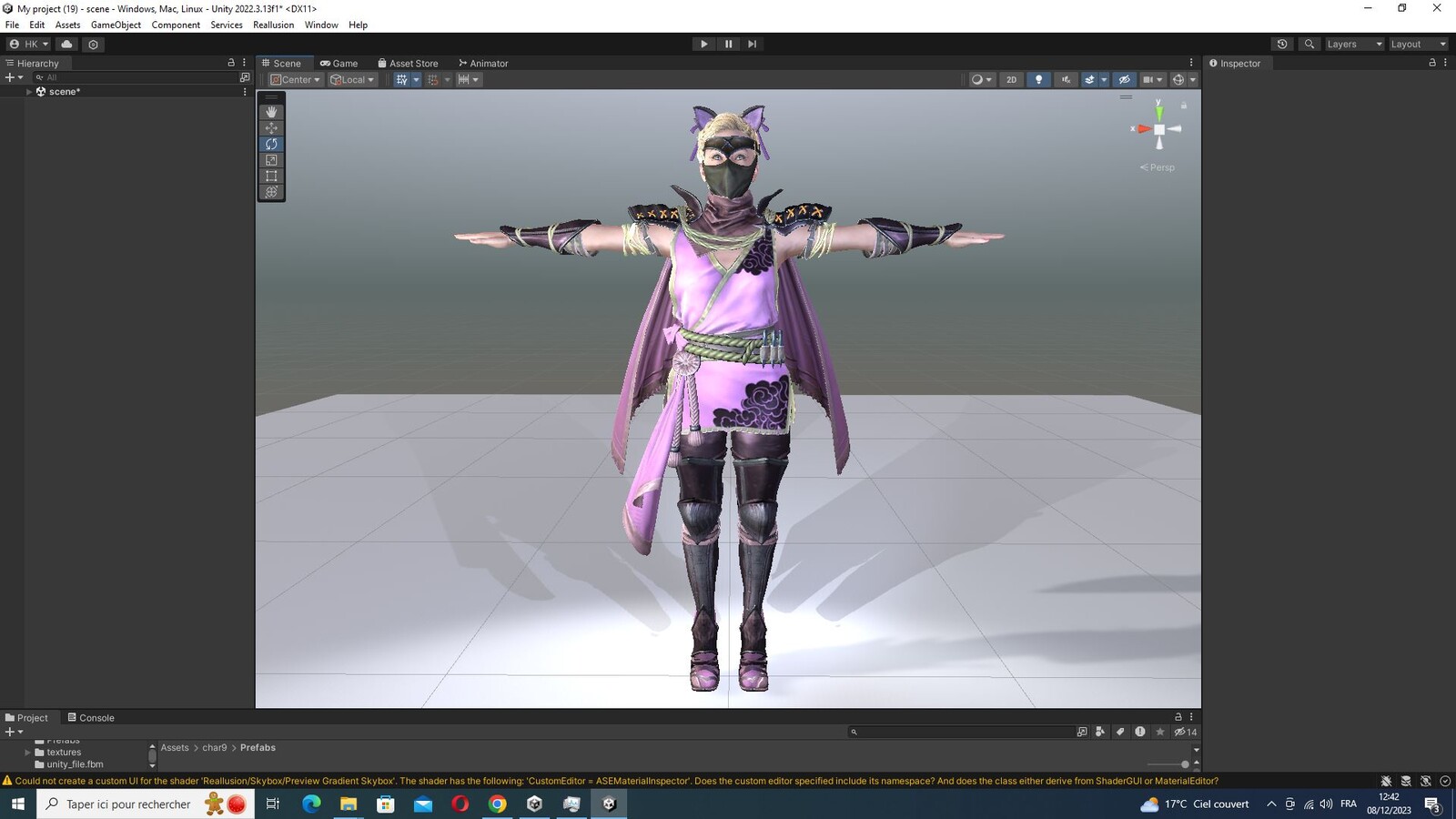1456x819 pixels.
Task: Open the Assets menu
Action: coord(67,25)
